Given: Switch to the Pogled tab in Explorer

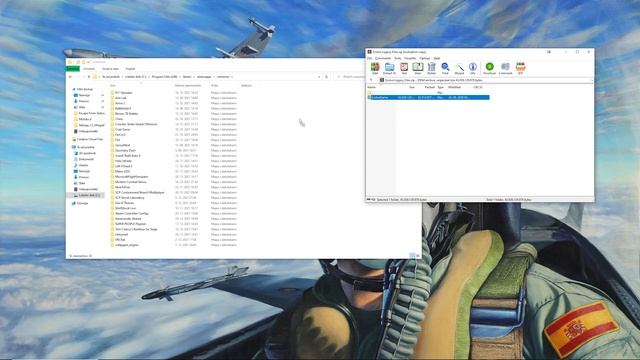Looking at the screenshot, I should coord(130,69).
